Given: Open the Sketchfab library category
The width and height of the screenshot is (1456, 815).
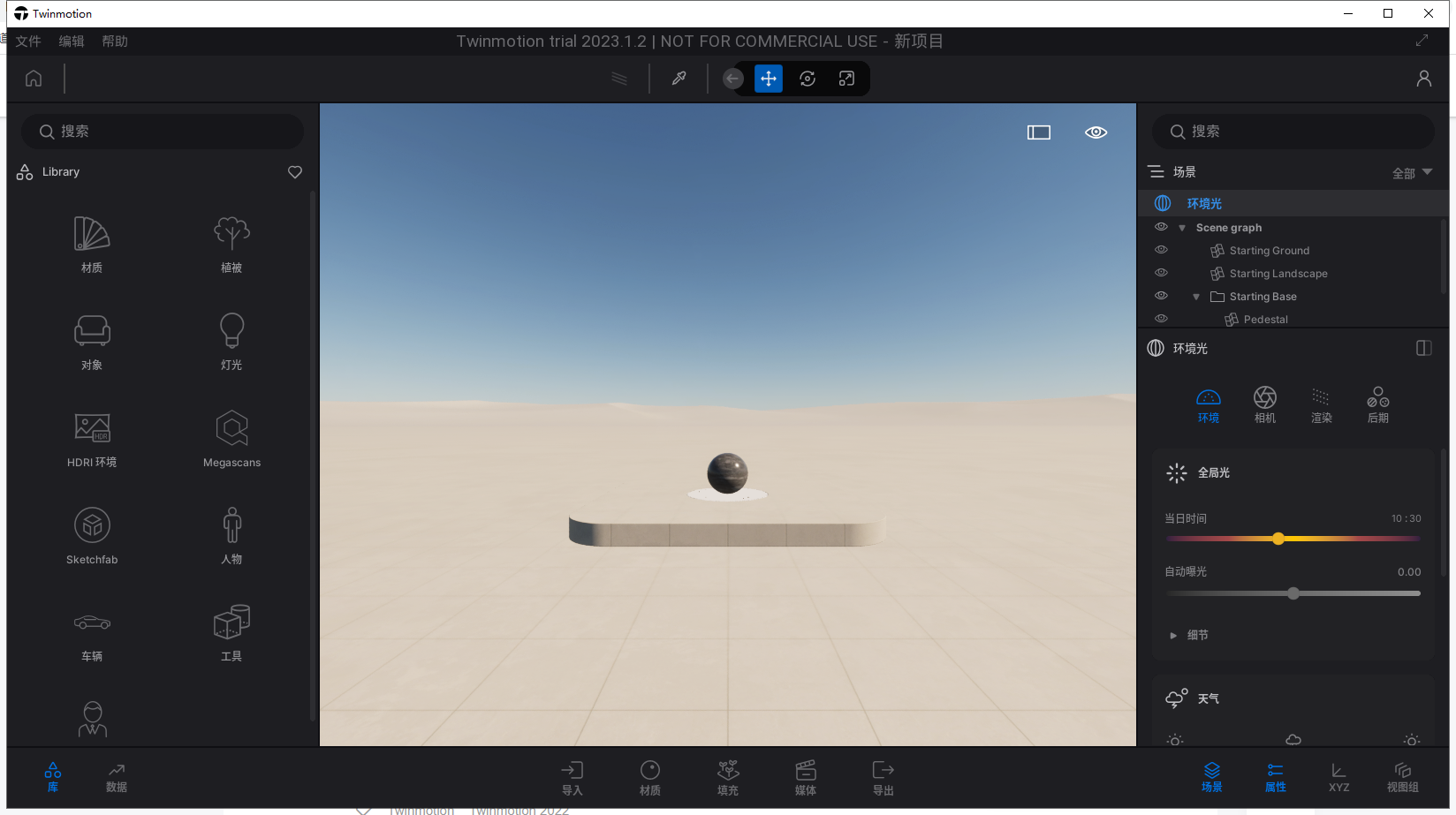Looking at the screenshot, I should 92,535.
